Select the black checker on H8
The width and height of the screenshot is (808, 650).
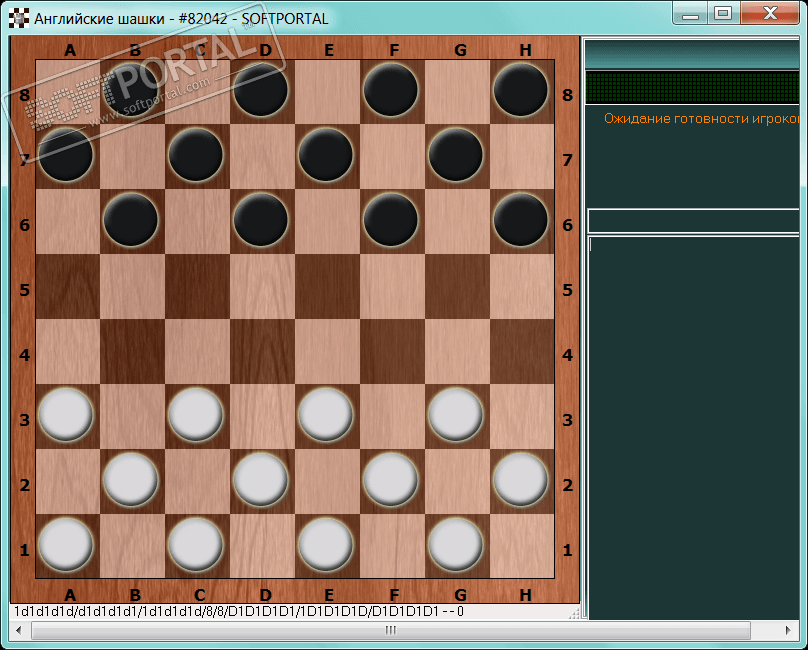(520, 90)
